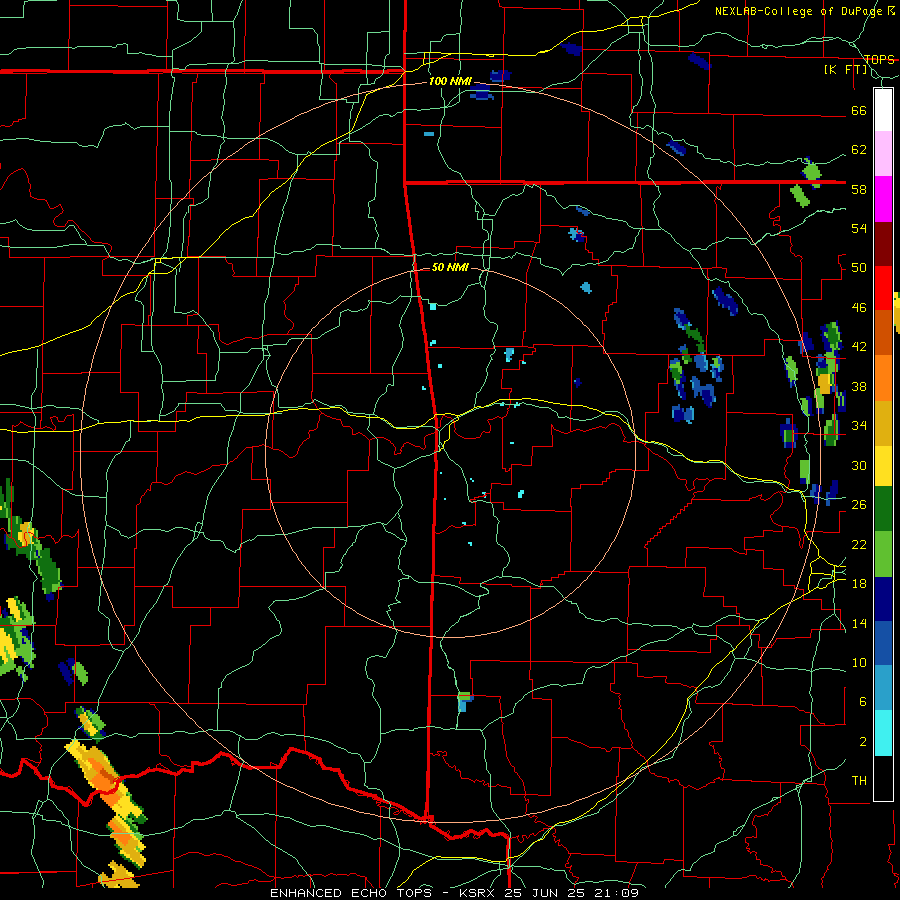
Task: Select the magenta legend swatch
Action: pos(883,199)
